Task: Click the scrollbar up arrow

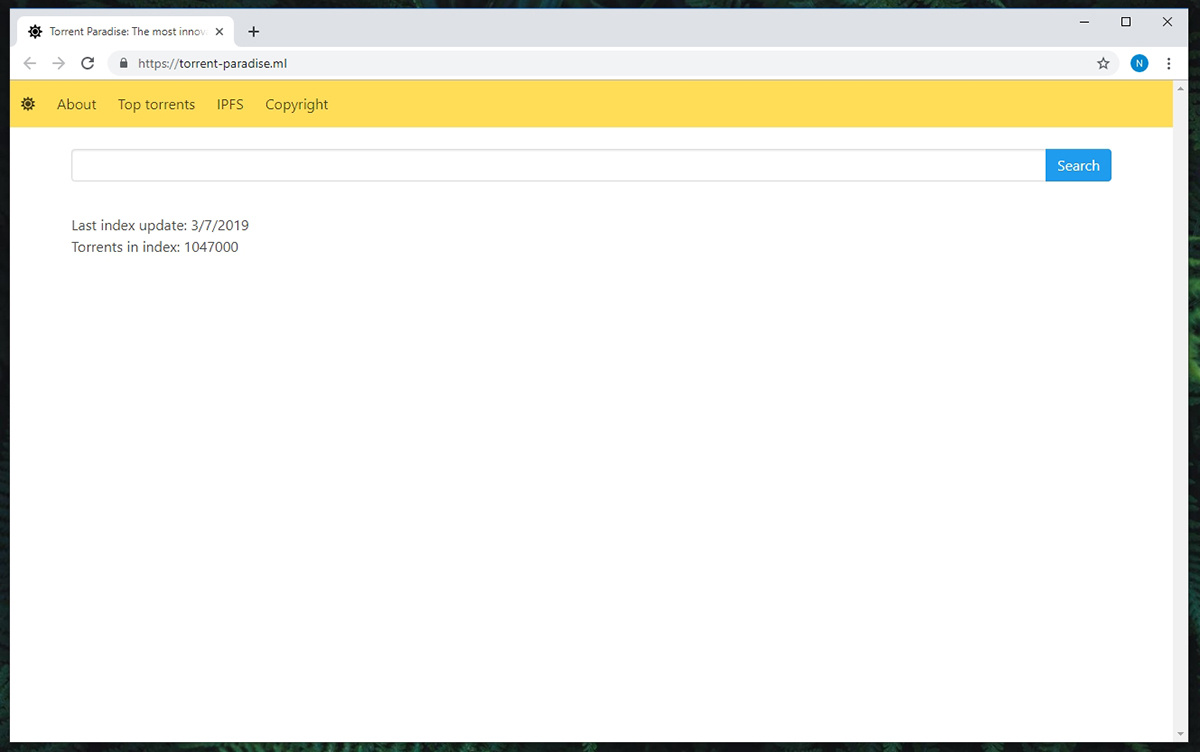Action: coord(1181,88)
